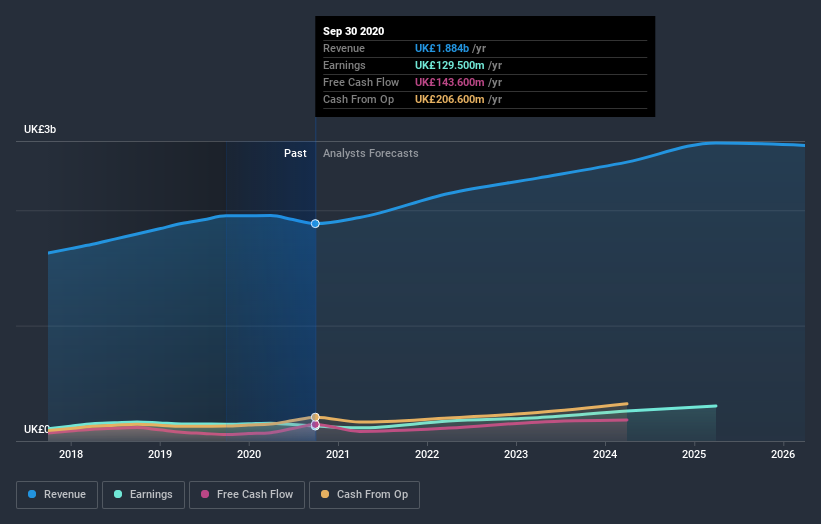Click the 2018 x-axis label
The image size is (821, 524).
tap(71, 454)
